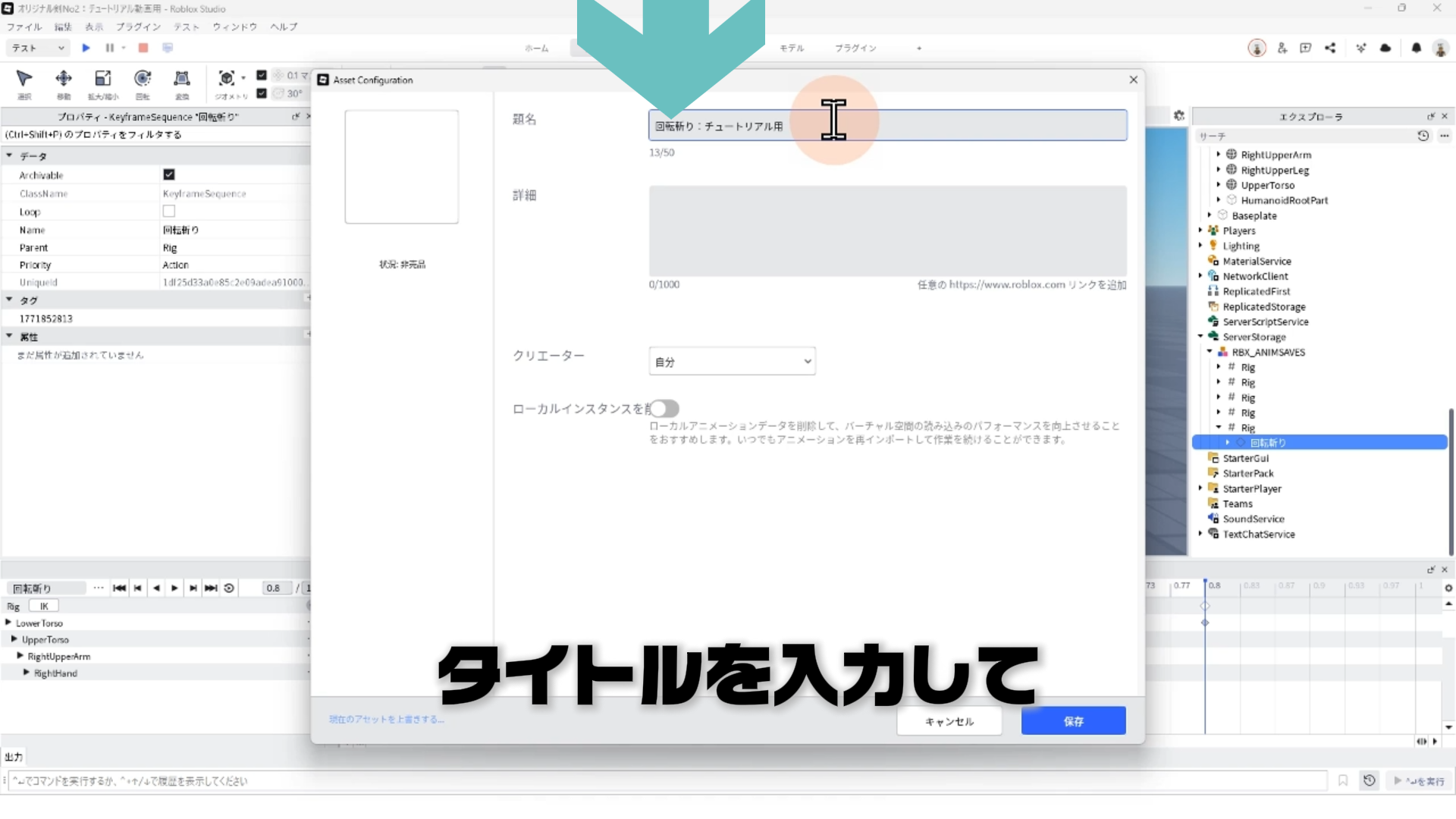Screen dimensions: 1456x819
Task: Click the キャンセル button
Action: (x=949, y=721)
